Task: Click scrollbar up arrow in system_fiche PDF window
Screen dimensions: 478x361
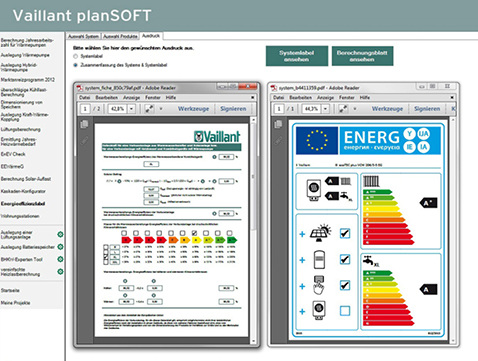Action: (x=253, y=119)
